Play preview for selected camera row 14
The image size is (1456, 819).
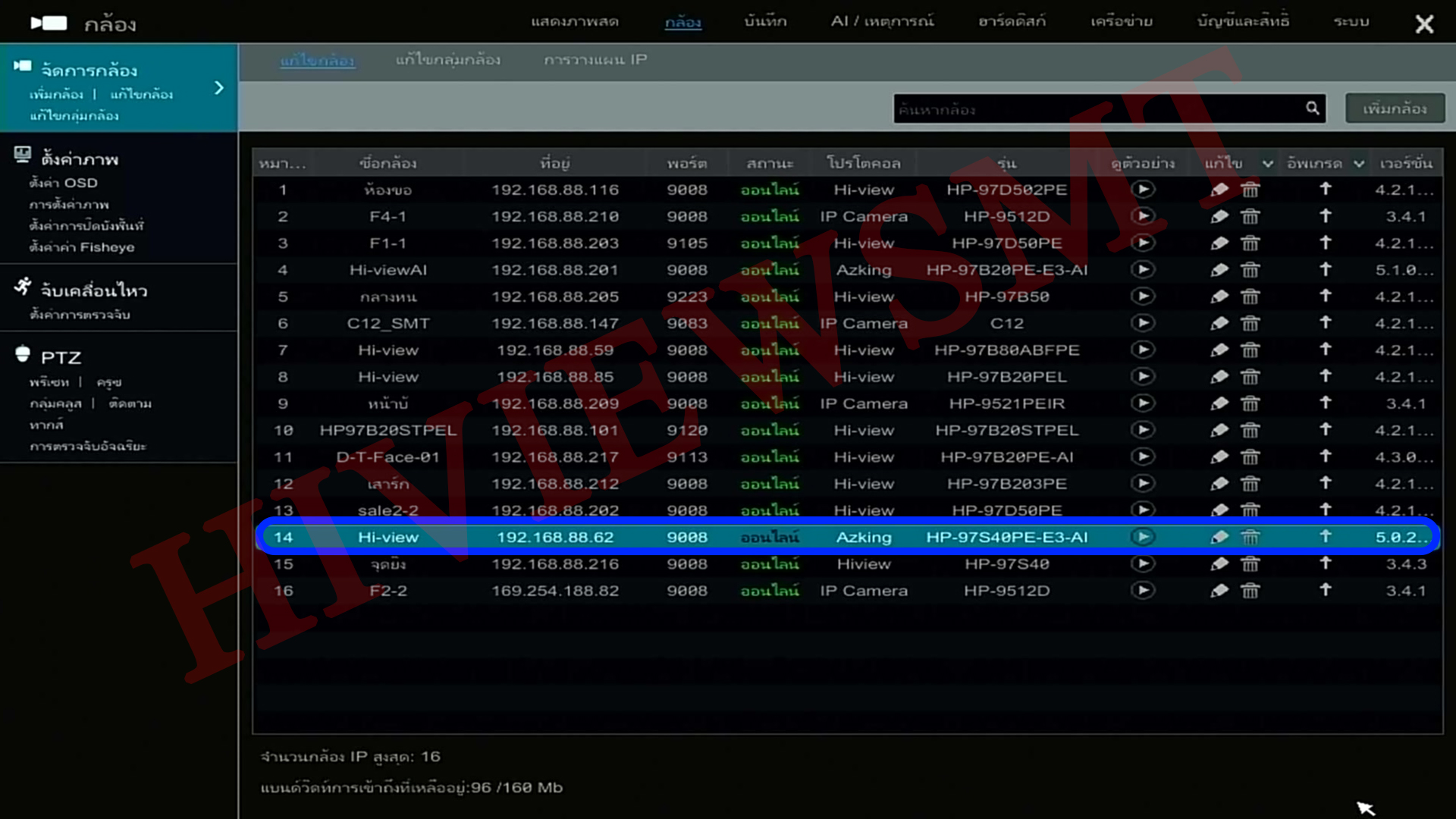click(1143, 537)
